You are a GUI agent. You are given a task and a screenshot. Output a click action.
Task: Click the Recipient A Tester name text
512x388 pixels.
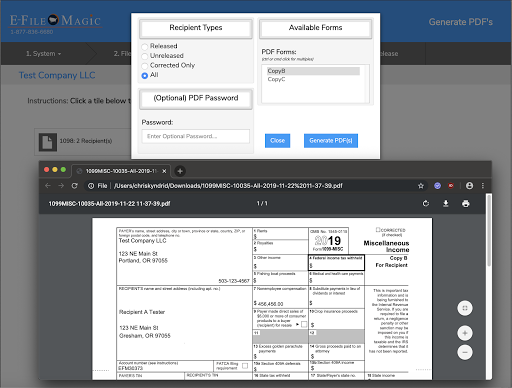coord(142,312)
